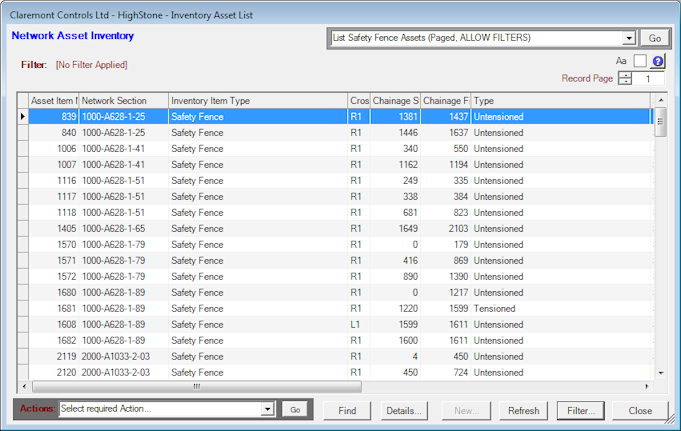This screenshot has width=681, height=431.
Task: Select asset item 840 cell
Action: (54, 133)
